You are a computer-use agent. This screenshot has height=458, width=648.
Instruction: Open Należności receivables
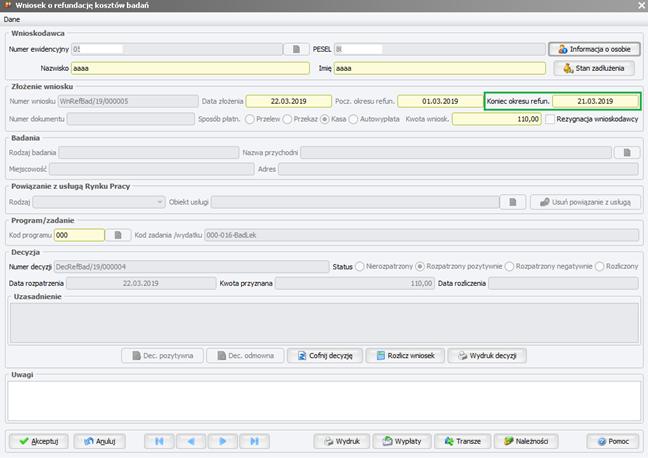coord(526,441)
